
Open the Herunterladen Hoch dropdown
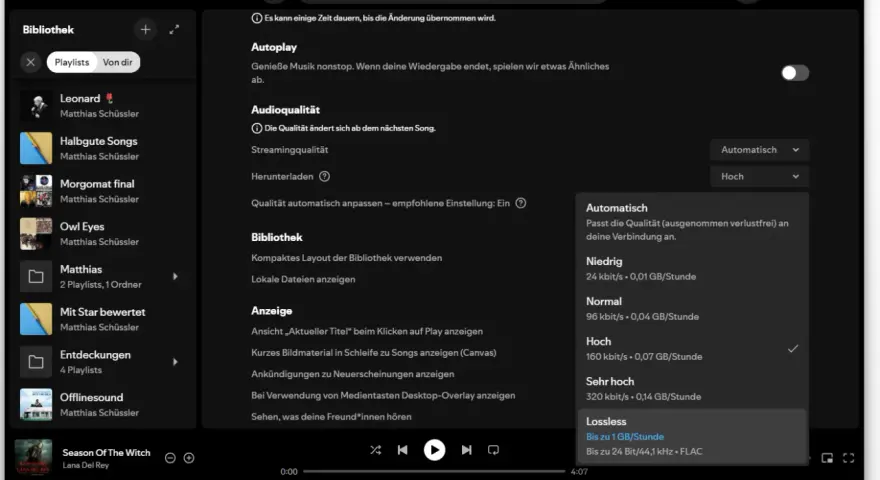point(759,176)
